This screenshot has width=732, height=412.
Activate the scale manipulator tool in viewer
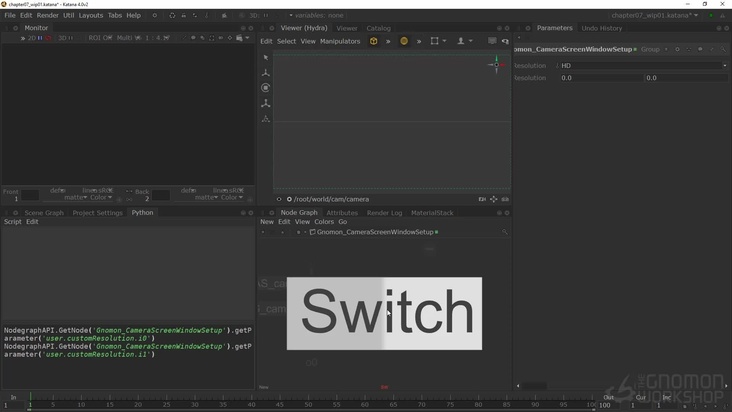point(265,103)
